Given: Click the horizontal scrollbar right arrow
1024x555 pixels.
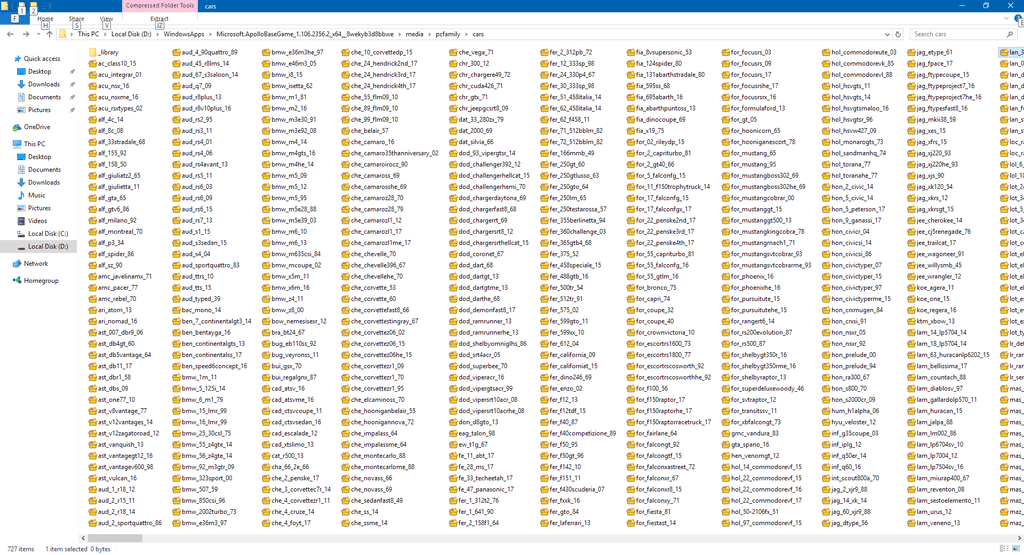Looking at the screenshot, I should click(1019, 538).
